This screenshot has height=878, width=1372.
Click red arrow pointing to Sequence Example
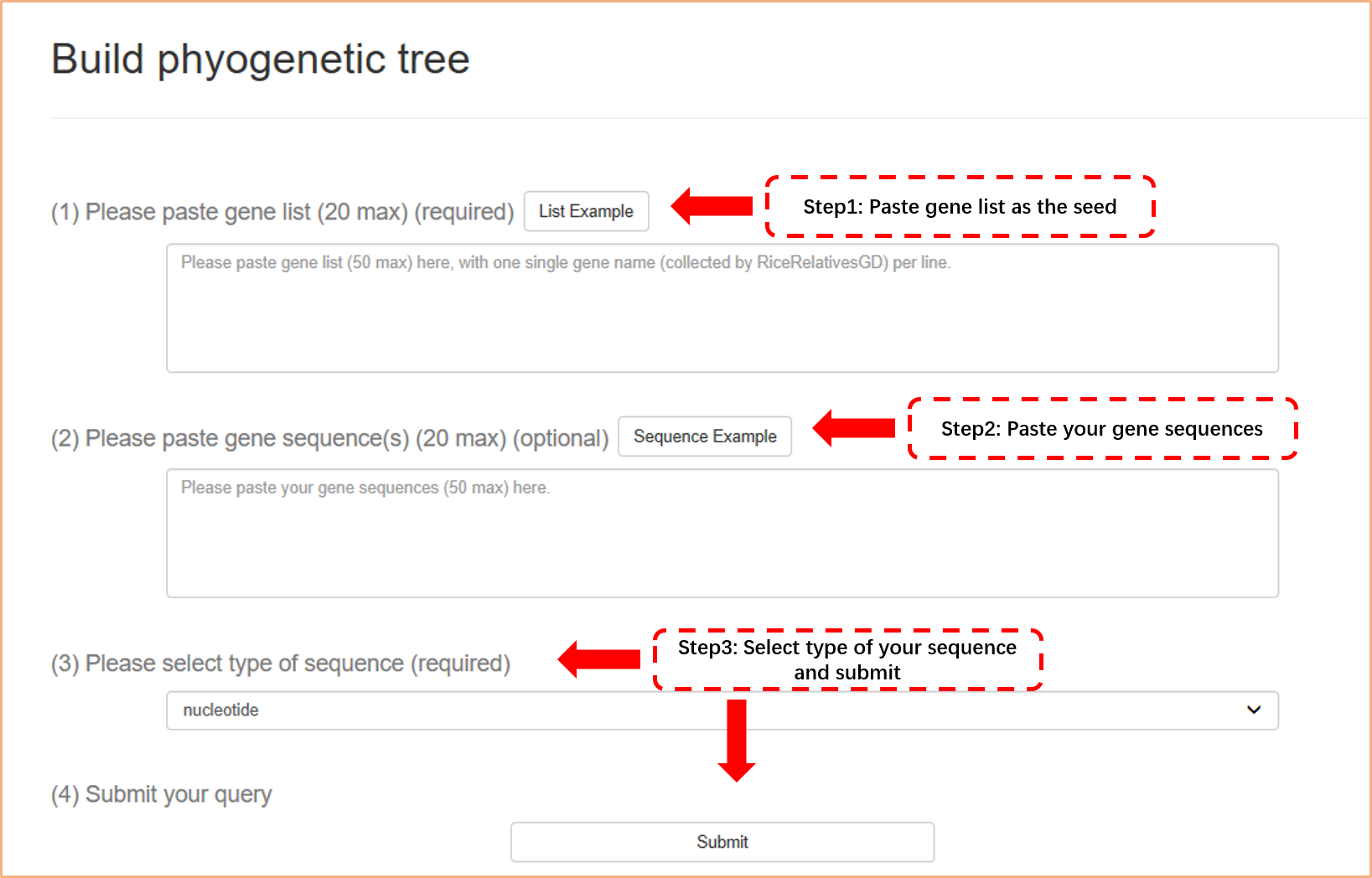click(x=854, y=428)
